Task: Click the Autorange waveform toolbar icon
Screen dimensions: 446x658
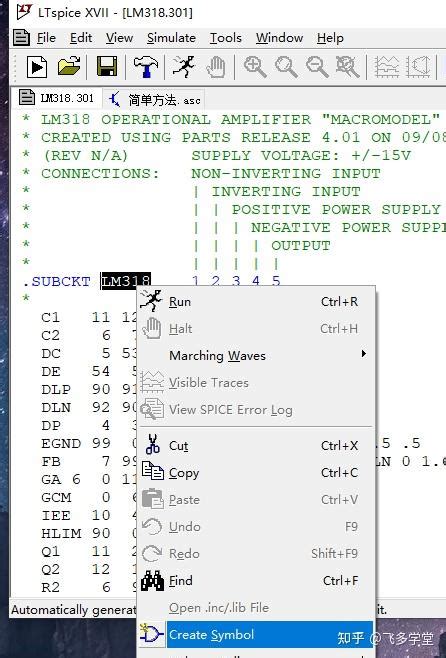Action: 386,67
